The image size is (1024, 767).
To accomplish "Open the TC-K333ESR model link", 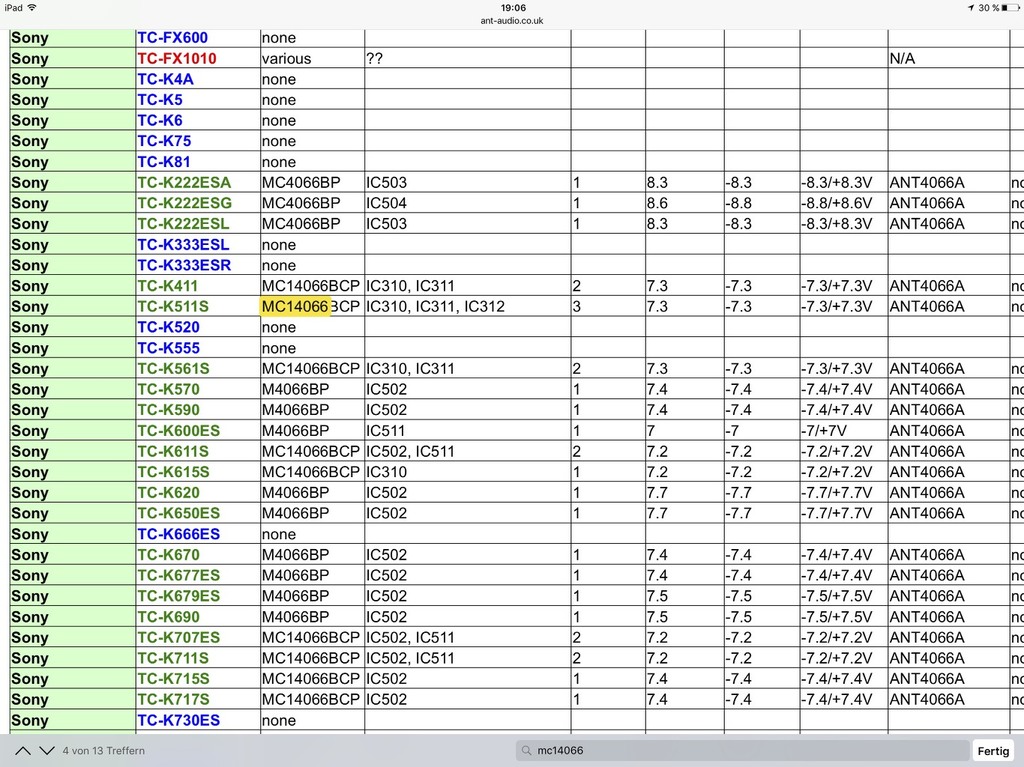I will [184, 265].
